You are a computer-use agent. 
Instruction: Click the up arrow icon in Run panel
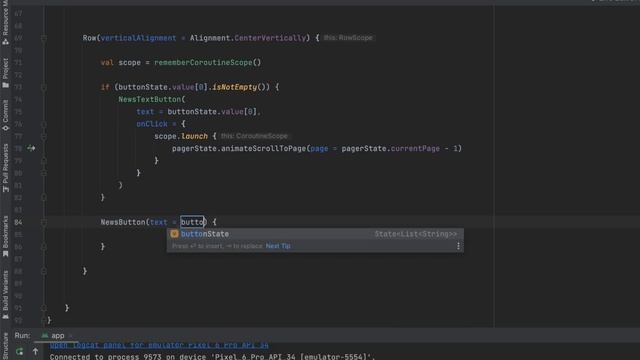pos(36,351)
